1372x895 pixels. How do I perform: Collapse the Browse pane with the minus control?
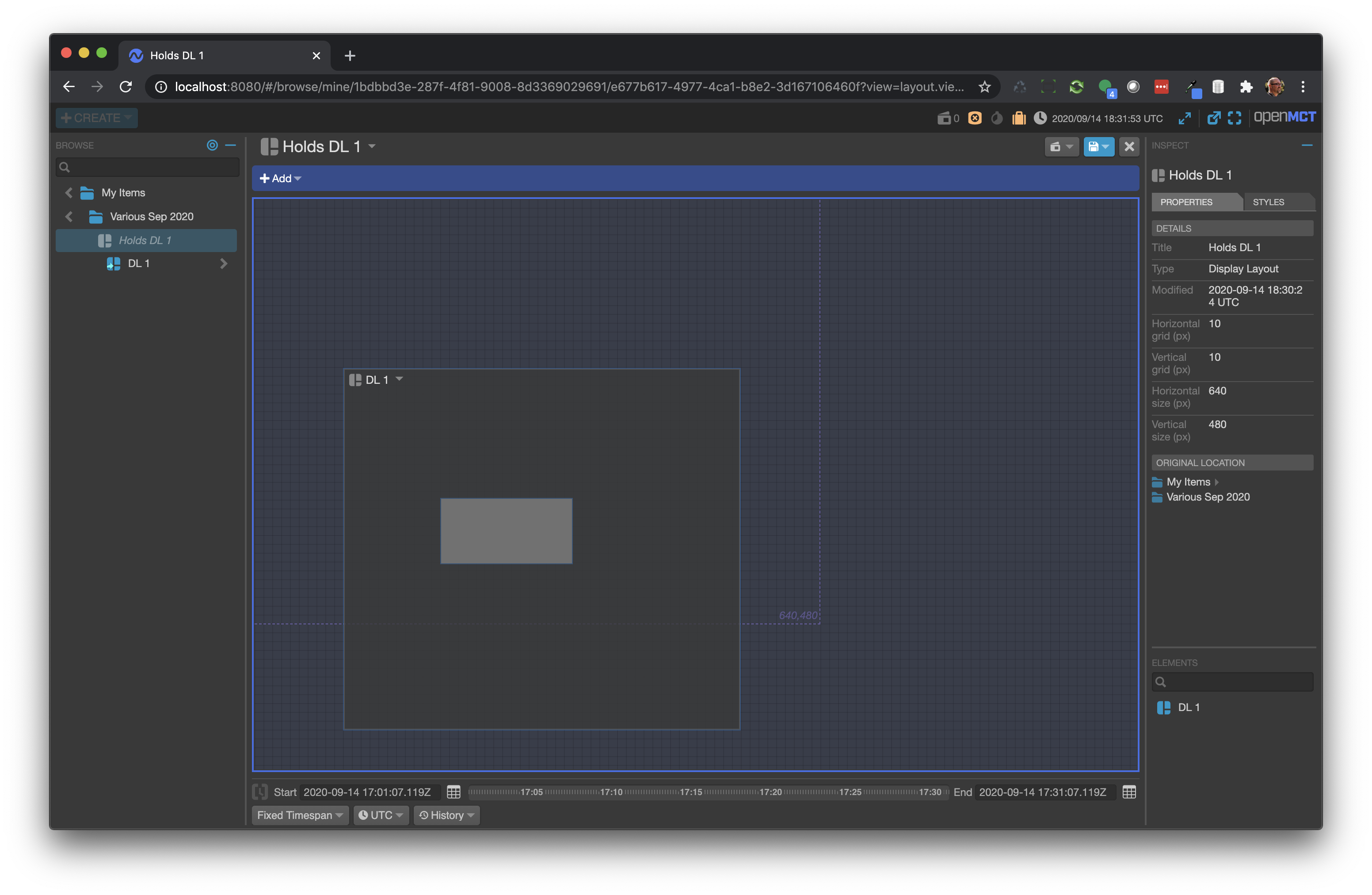231,145
